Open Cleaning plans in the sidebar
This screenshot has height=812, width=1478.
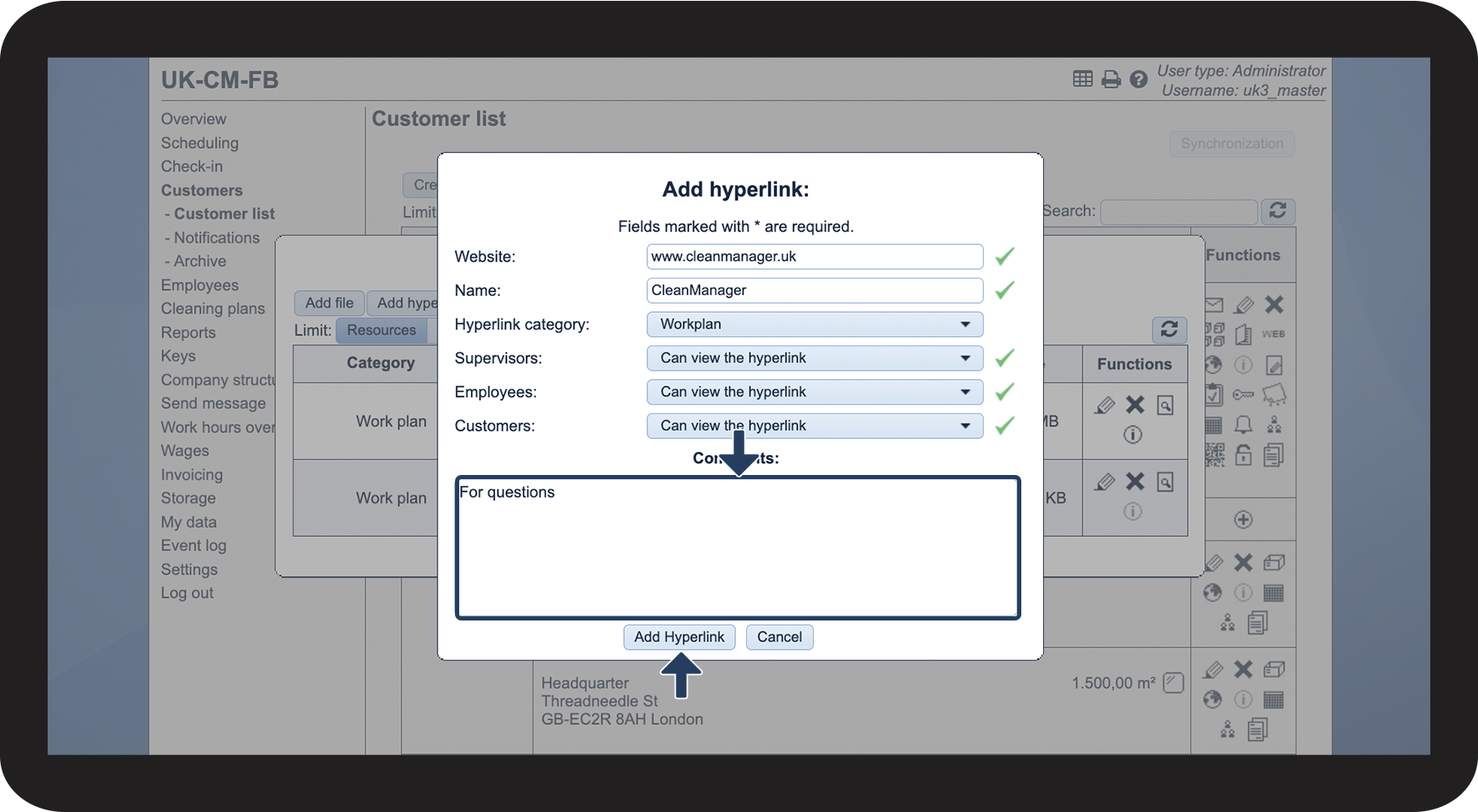click(x=212, y=309)
